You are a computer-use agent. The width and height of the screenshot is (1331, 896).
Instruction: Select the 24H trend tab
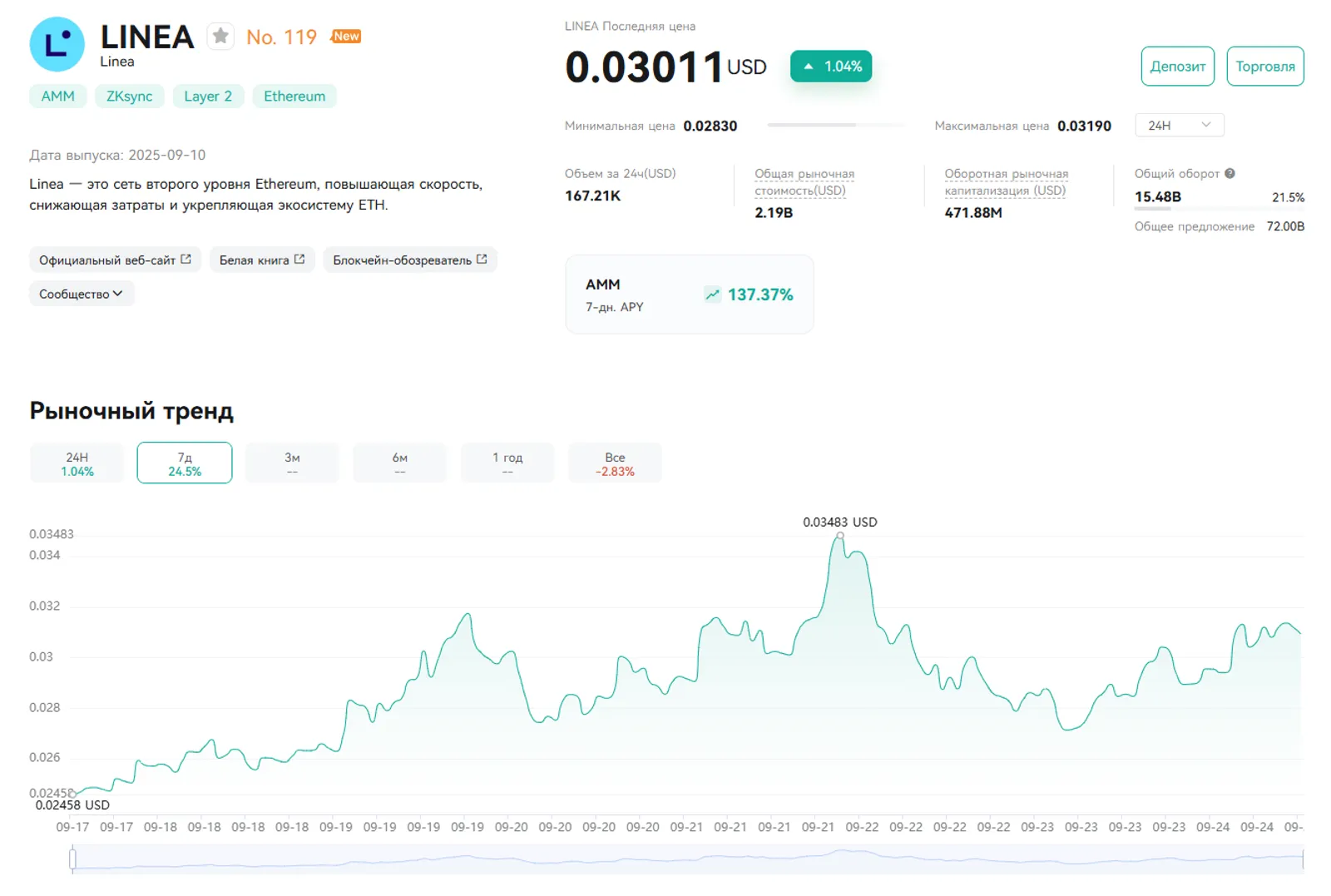(x=77, y=463)
